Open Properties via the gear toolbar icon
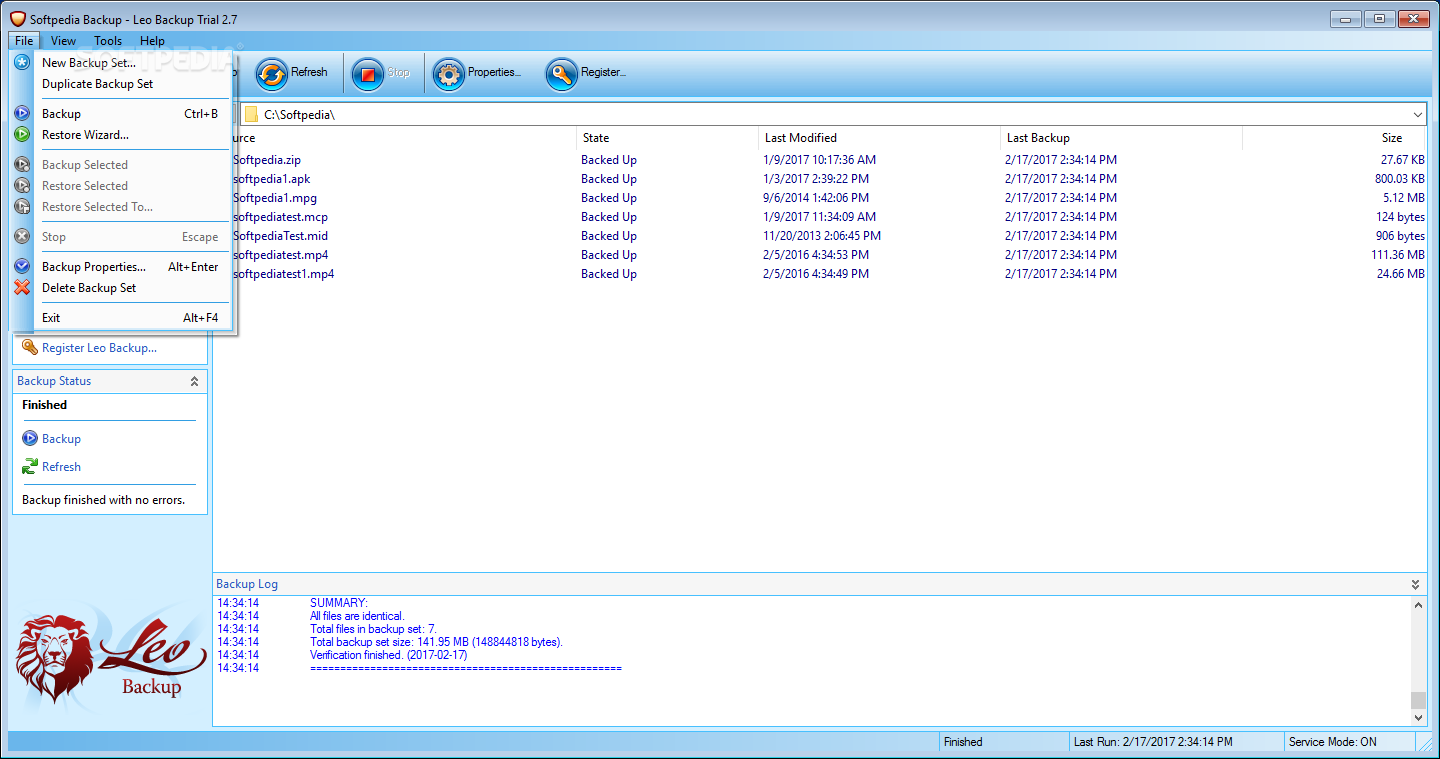 pyautogui.click(x=448, y=73)
